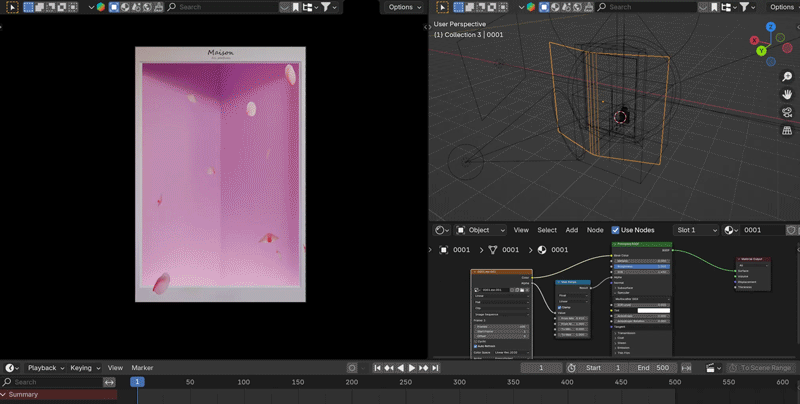Screen dimensions: 800x404
Task: Open Options dropdown in left viewport header
Action: pyautogui.click(x=405, y=7)
